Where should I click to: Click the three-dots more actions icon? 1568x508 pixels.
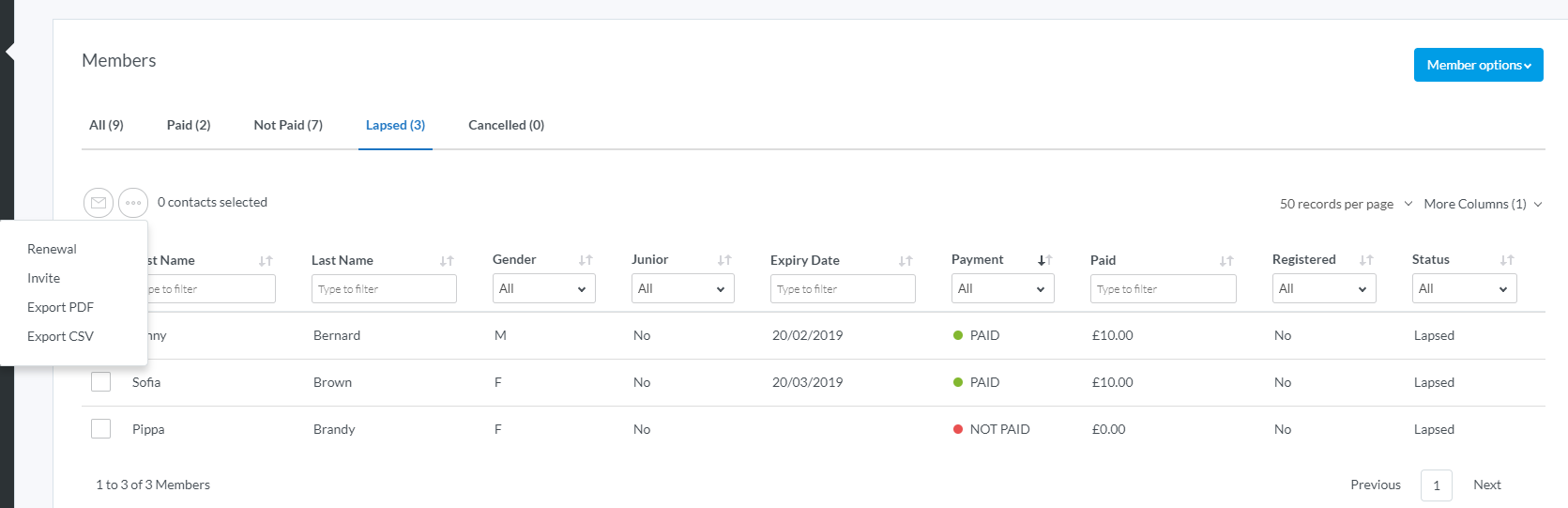tap(133, 203)
